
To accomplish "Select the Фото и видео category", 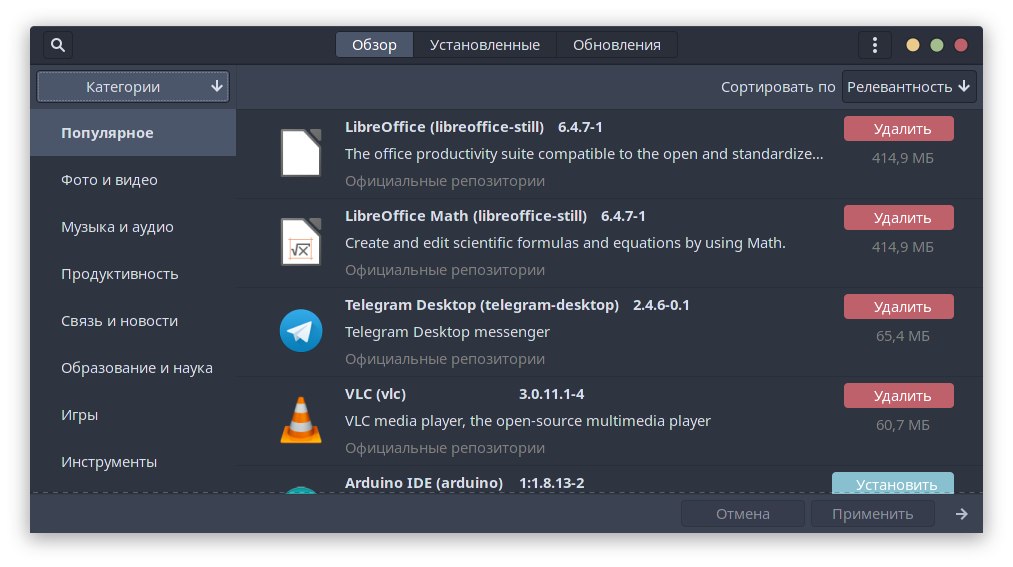I will 133,180.
